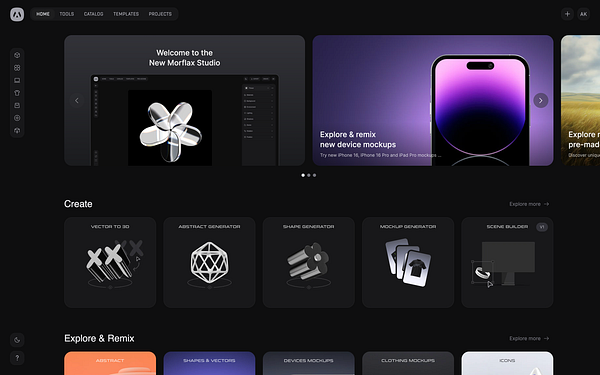Click the 'Explore & remix new device mockups' text
The height and width of the screenshot is (375, 600).
point(358,139)
